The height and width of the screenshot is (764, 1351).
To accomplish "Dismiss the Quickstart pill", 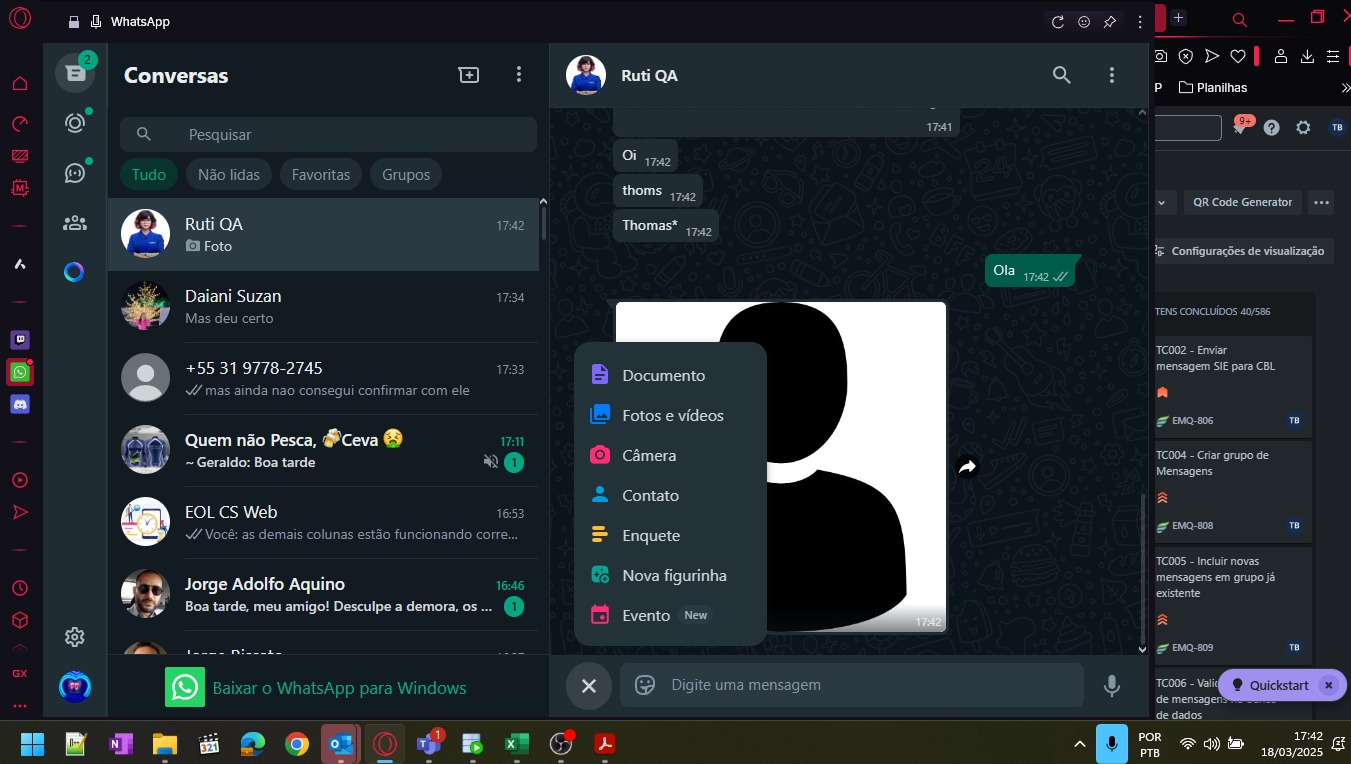I will 1328,685.
